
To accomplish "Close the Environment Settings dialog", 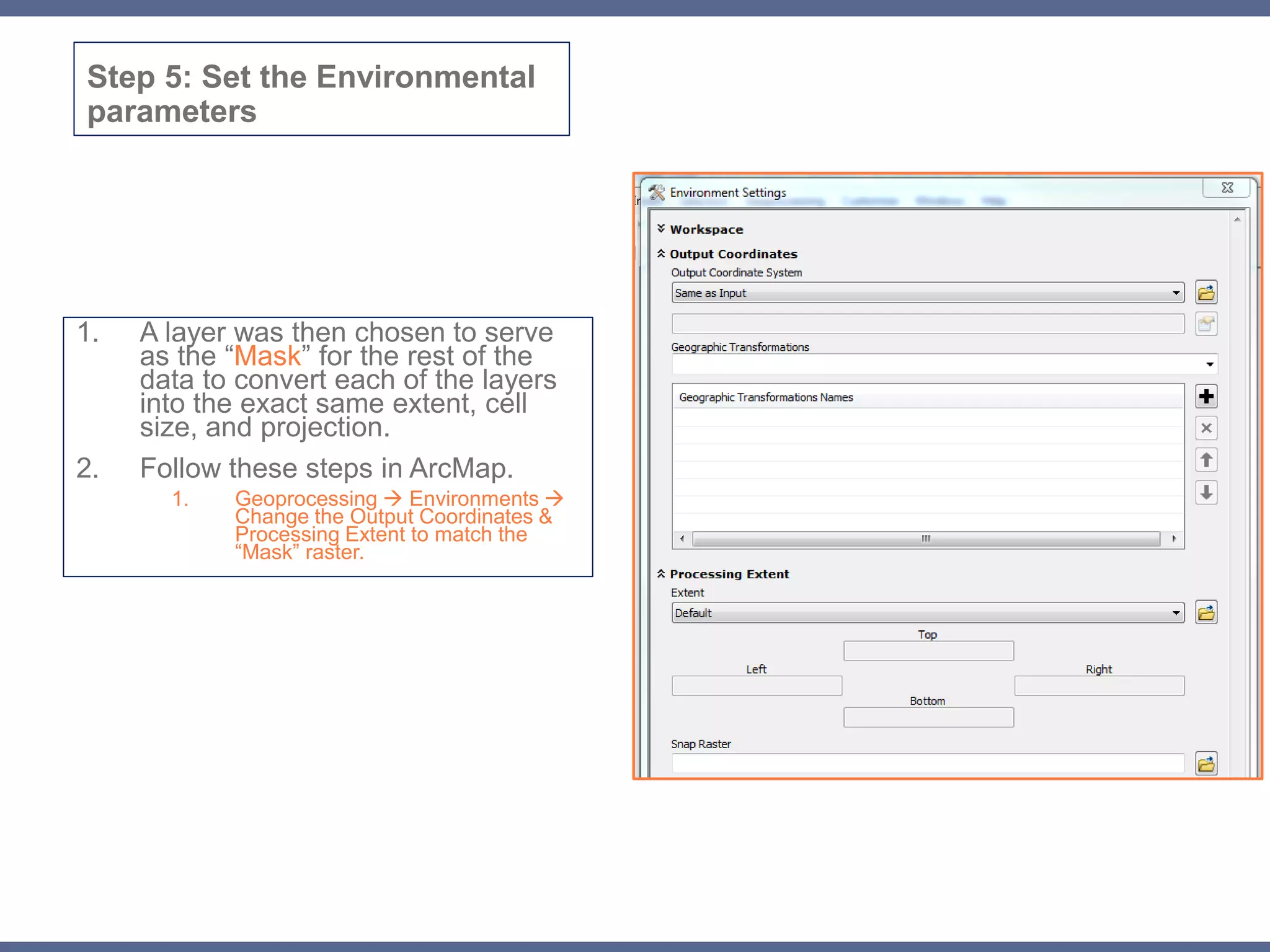I will tap(1227, 188).
